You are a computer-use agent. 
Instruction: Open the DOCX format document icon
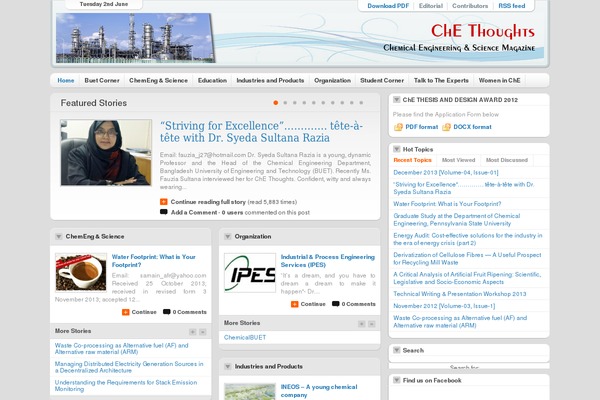tap(446, 127)
